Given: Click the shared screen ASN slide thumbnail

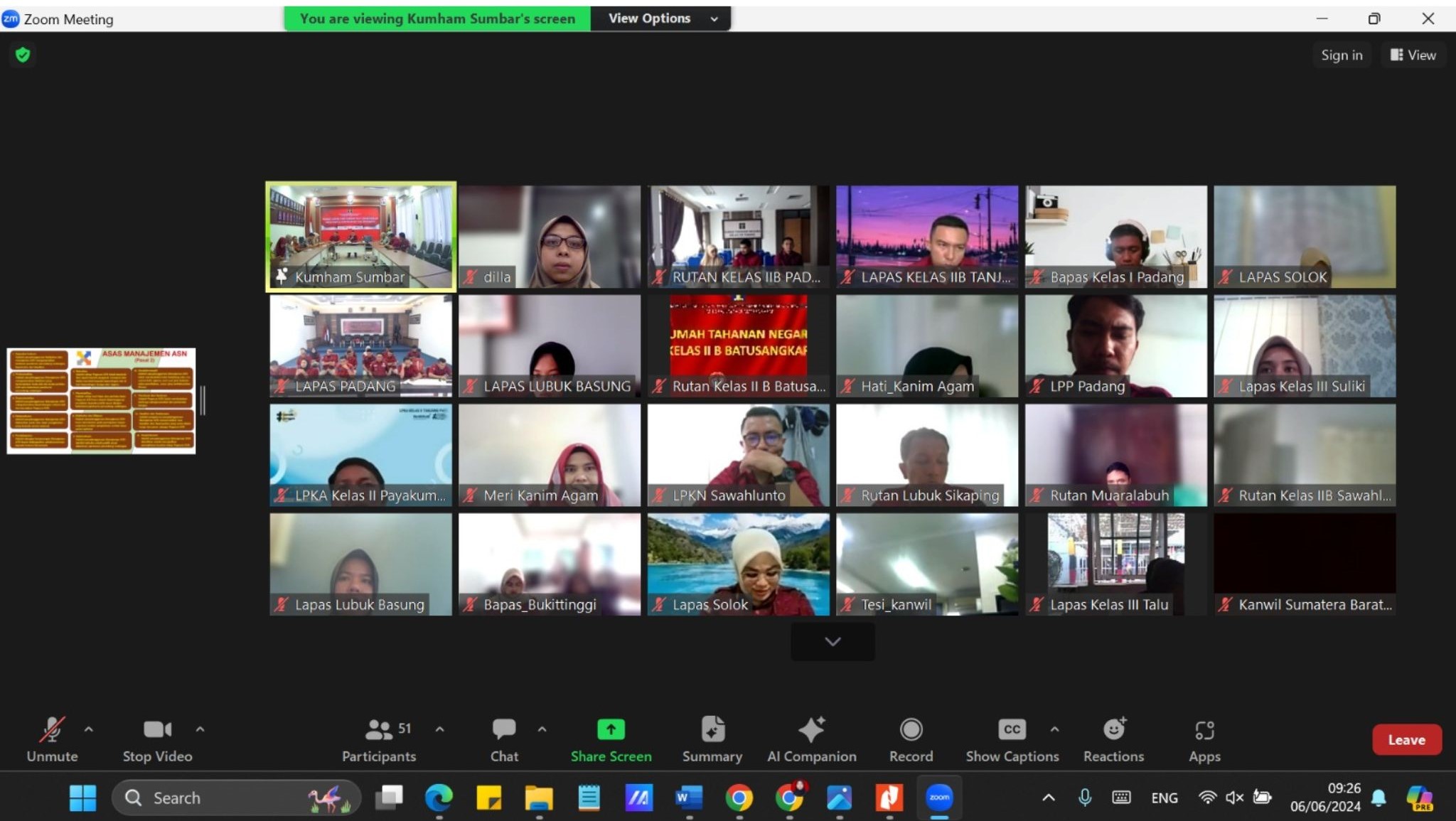Looking at the screenshot, I should [x=101, y=401].
